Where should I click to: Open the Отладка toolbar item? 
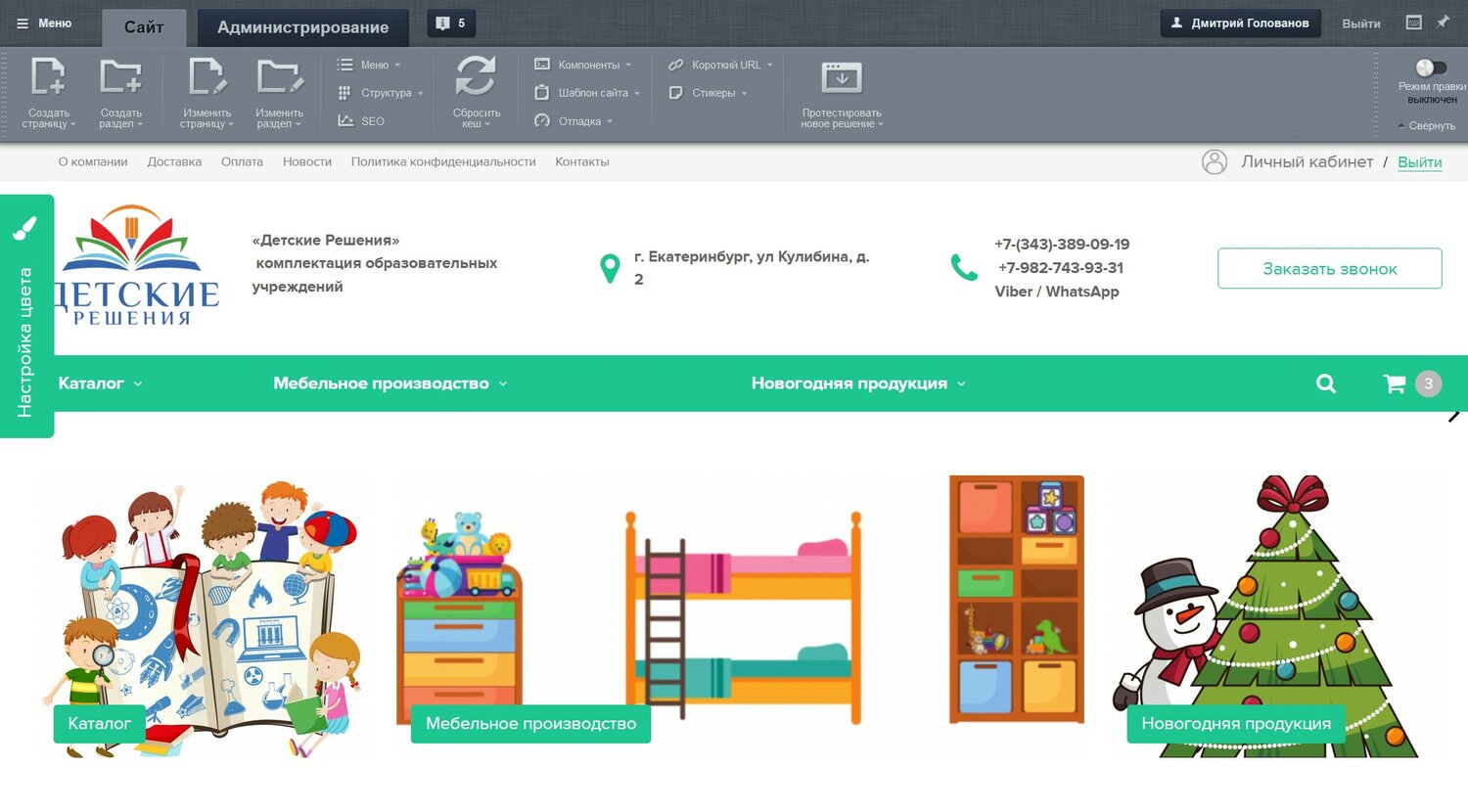(x=573, y=121)
